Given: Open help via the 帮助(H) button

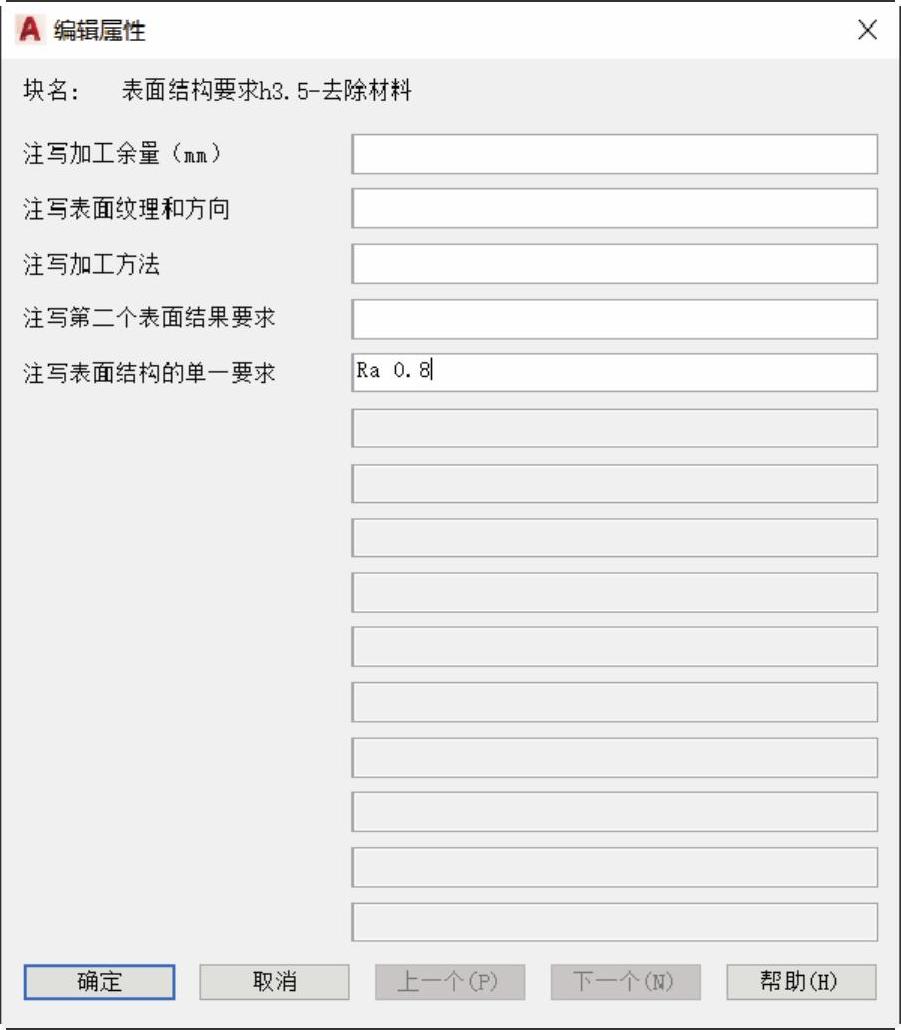Looking at the screenshot, I should point(800,982).
